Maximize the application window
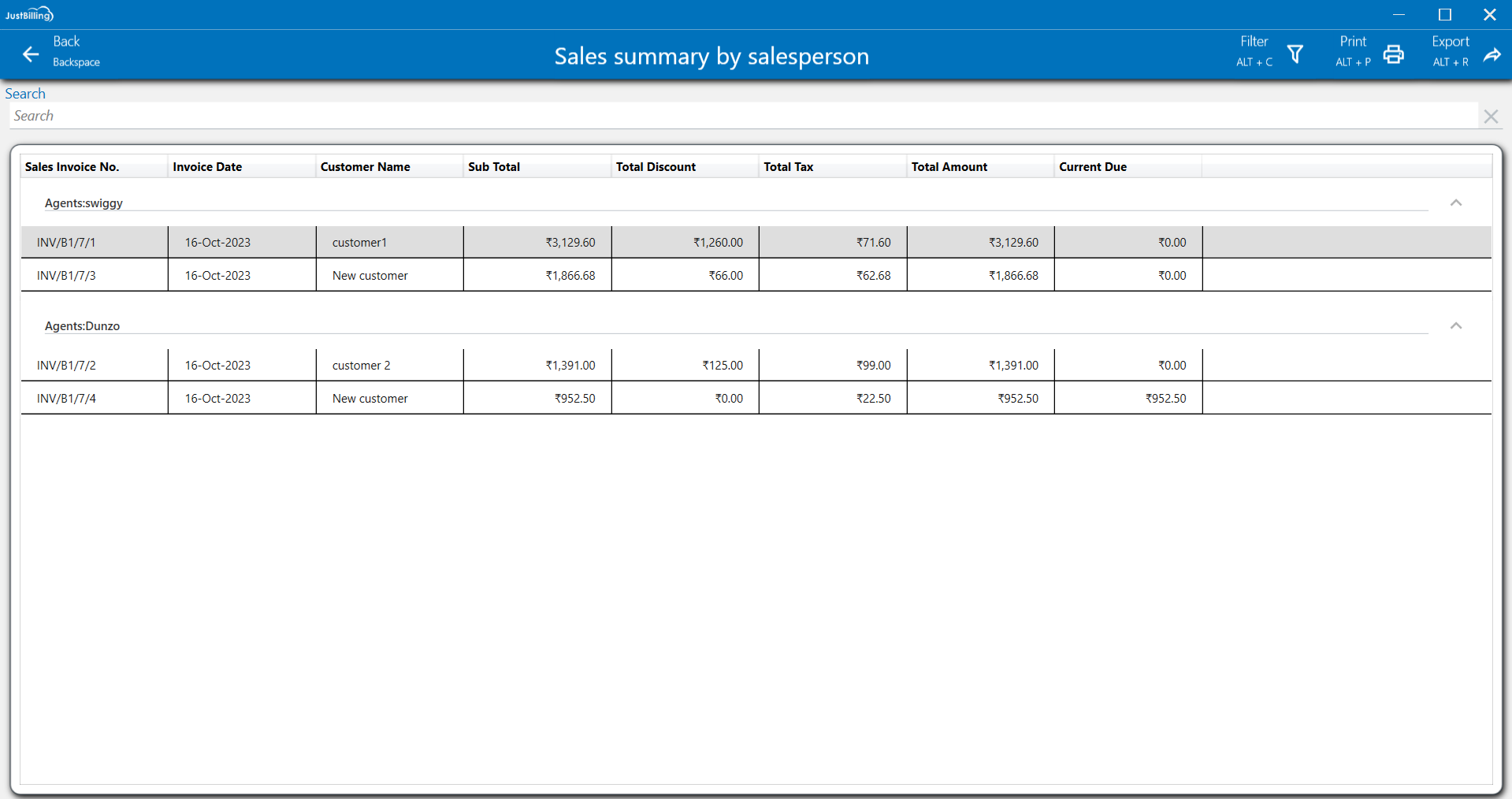Screen dimensions: 1512x799 (1444, 14)
